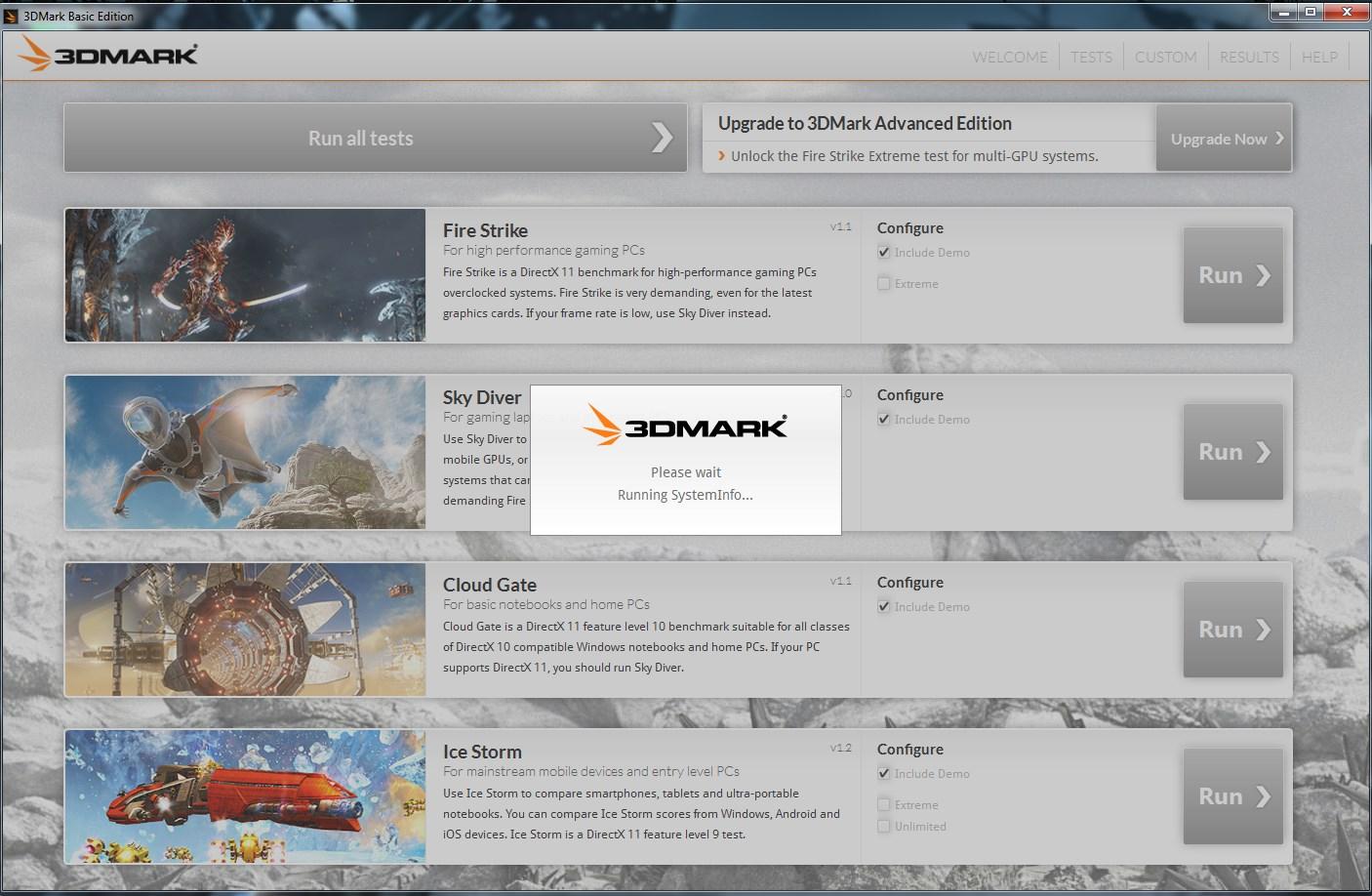Click the 'Running SystemInfo...' status text

[685, 495]
